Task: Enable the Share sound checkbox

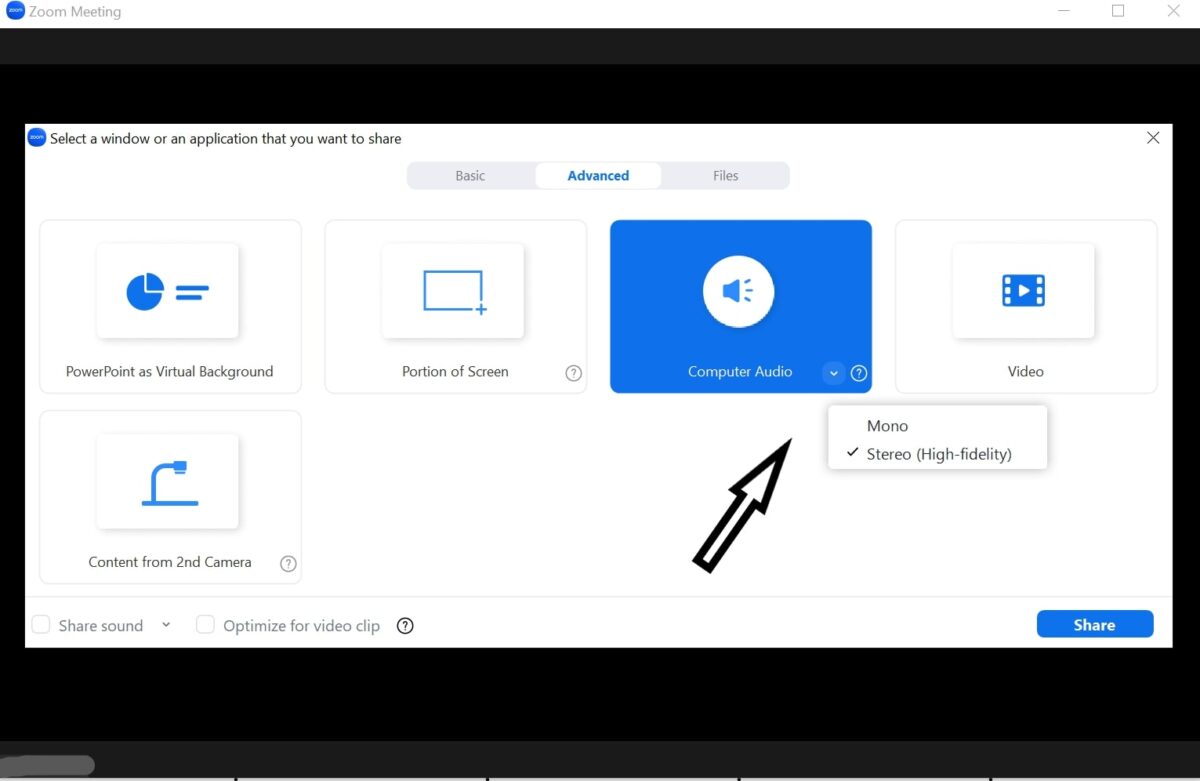Action: (x=41, y=625)
